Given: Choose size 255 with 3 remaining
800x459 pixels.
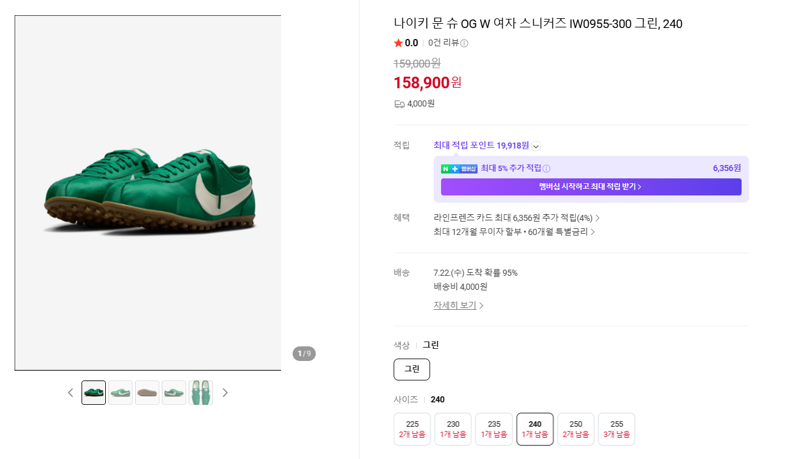Looking at the screenshot, I should tap(616, 429).
